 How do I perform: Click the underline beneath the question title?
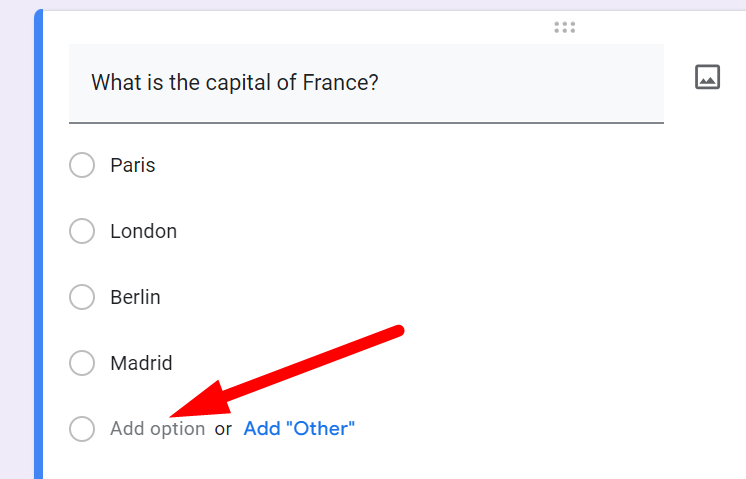tap(365, 123)
